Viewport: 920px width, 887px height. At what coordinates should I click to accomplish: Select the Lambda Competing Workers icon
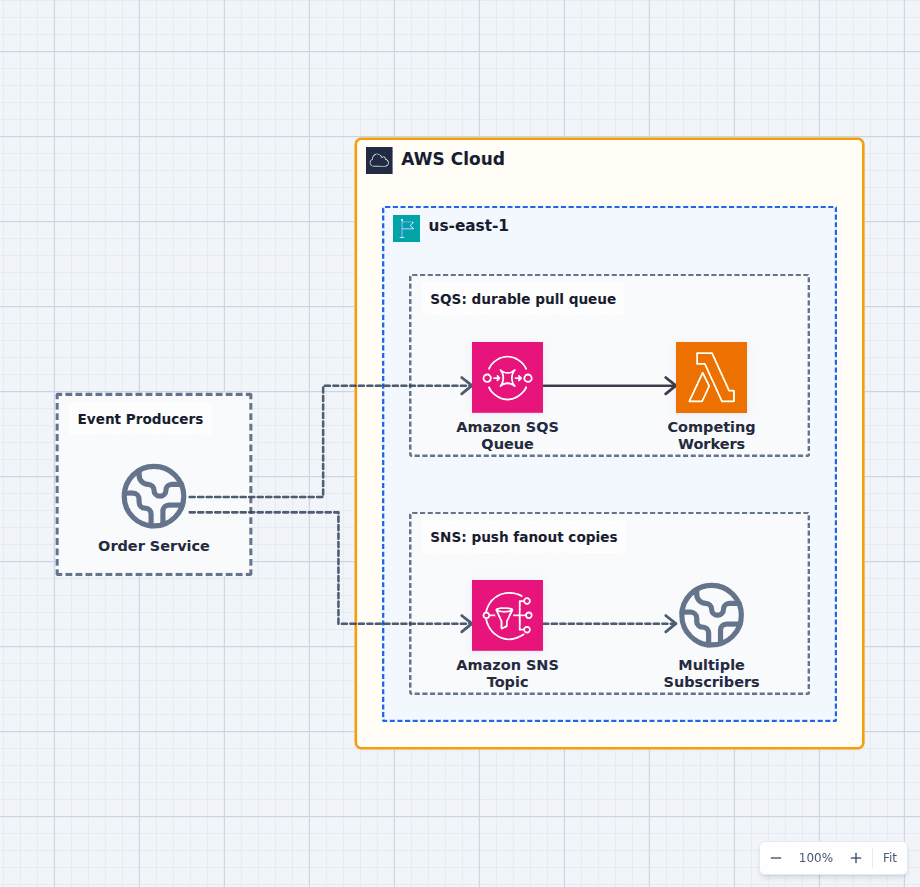[x=711, y=377]
